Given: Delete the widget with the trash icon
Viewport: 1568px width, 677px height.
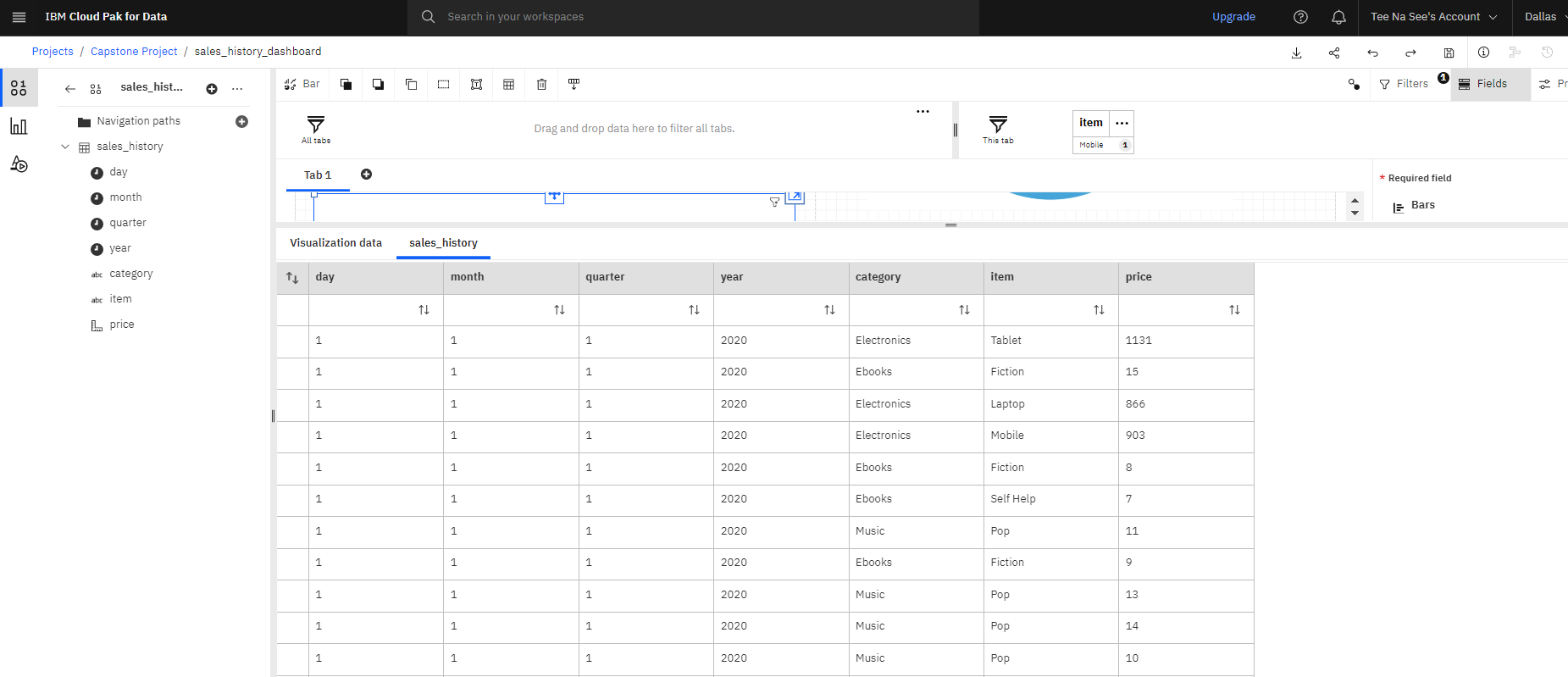Looking at the screenshot, I should click(541, 84).
